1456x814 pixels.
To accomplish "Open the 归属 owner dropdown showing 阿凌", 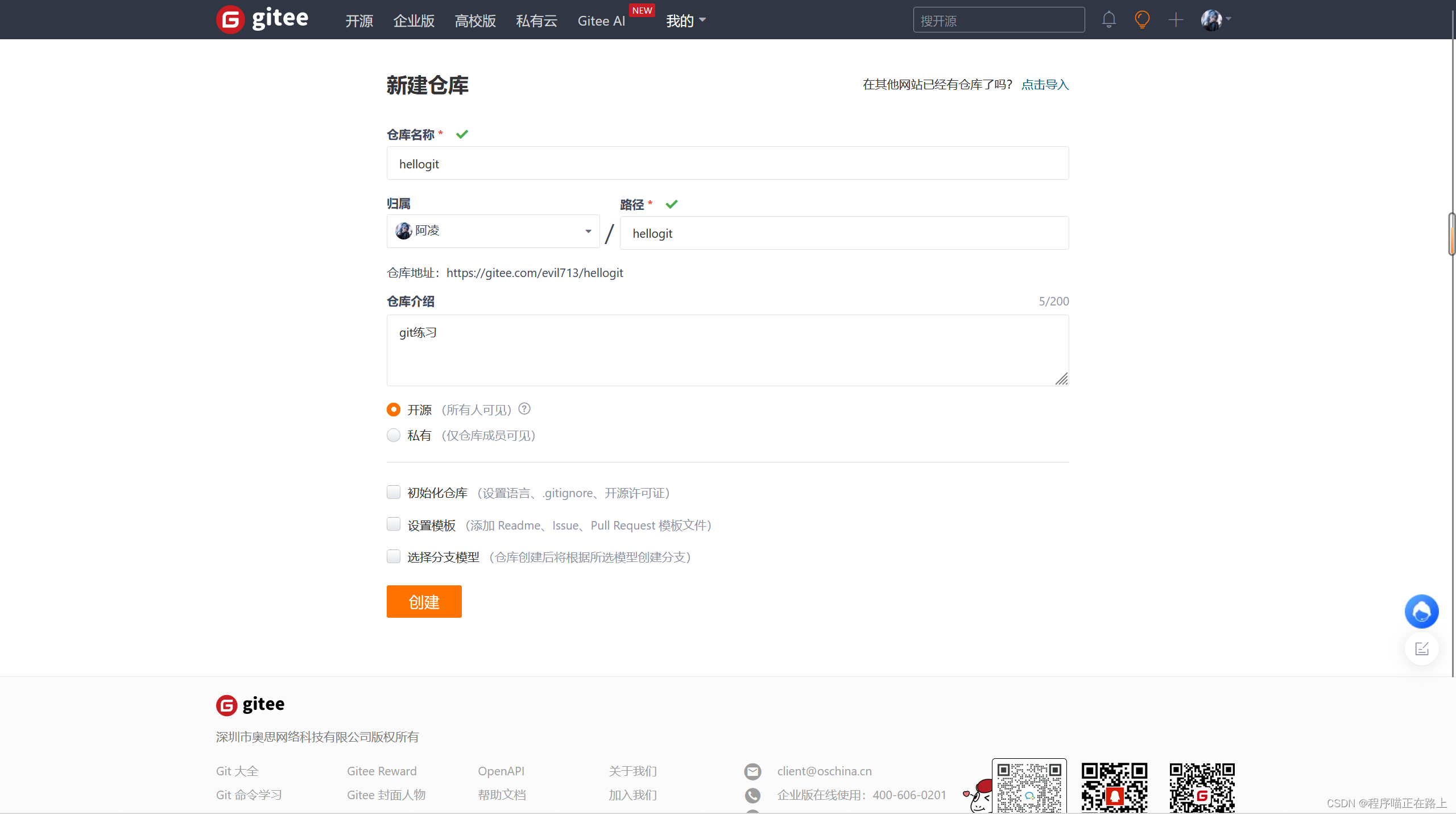I will coord(493,231).
